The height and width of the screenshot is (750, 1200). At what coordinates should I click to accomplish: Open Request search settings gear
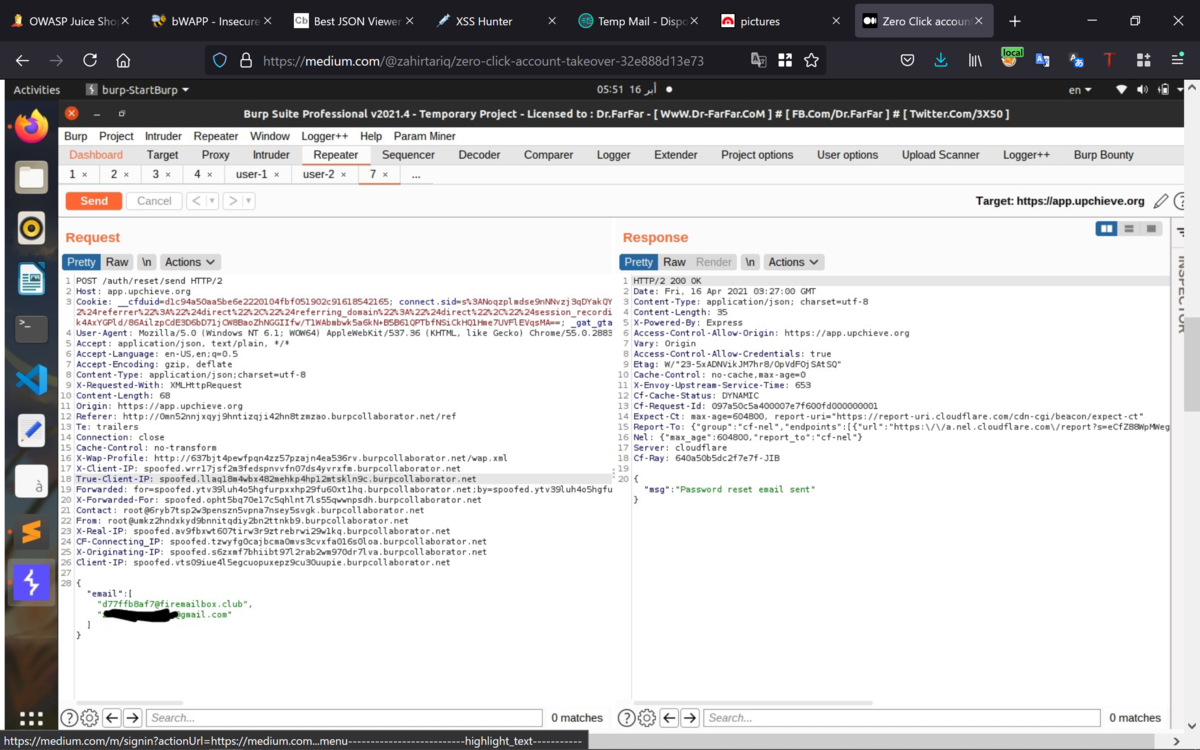(89, 717)
